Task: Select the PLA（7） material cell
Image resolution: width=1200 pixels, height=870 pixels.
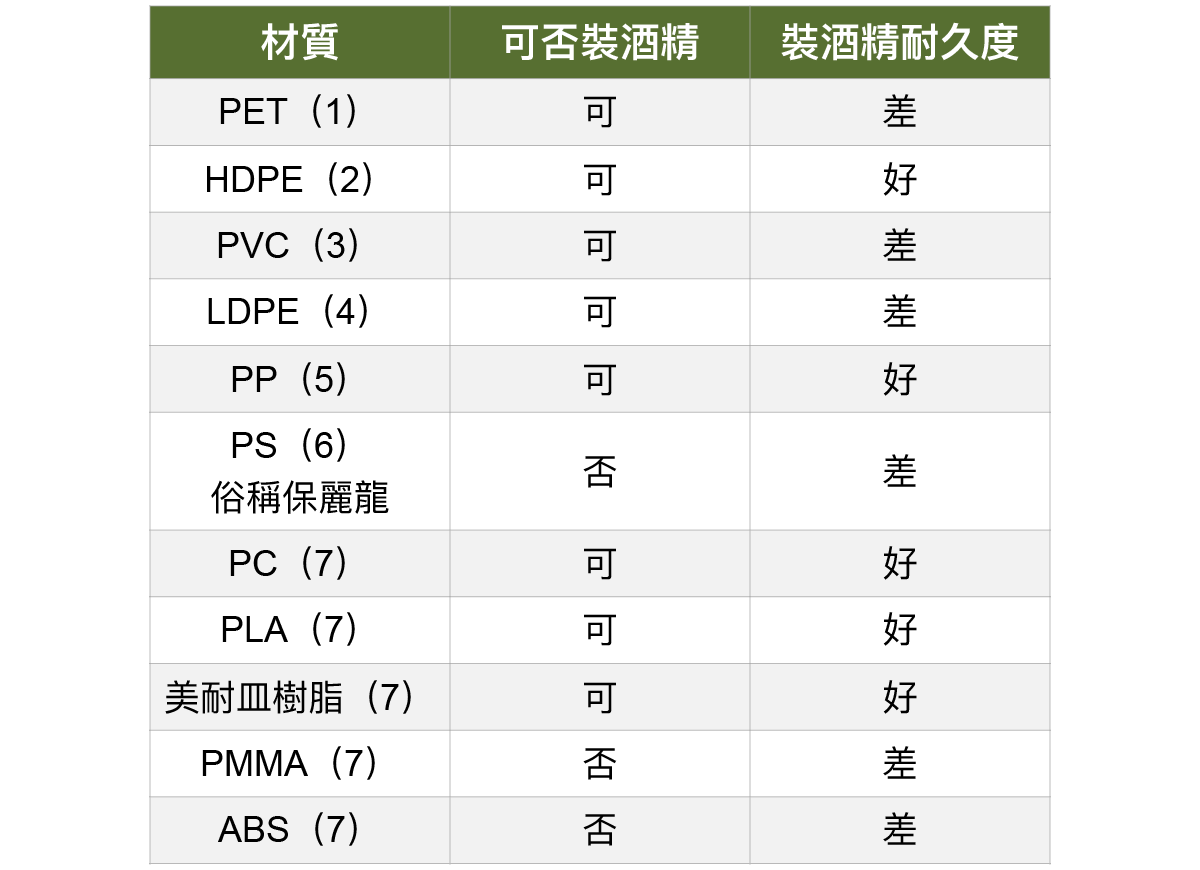Action: coord(300,630)
